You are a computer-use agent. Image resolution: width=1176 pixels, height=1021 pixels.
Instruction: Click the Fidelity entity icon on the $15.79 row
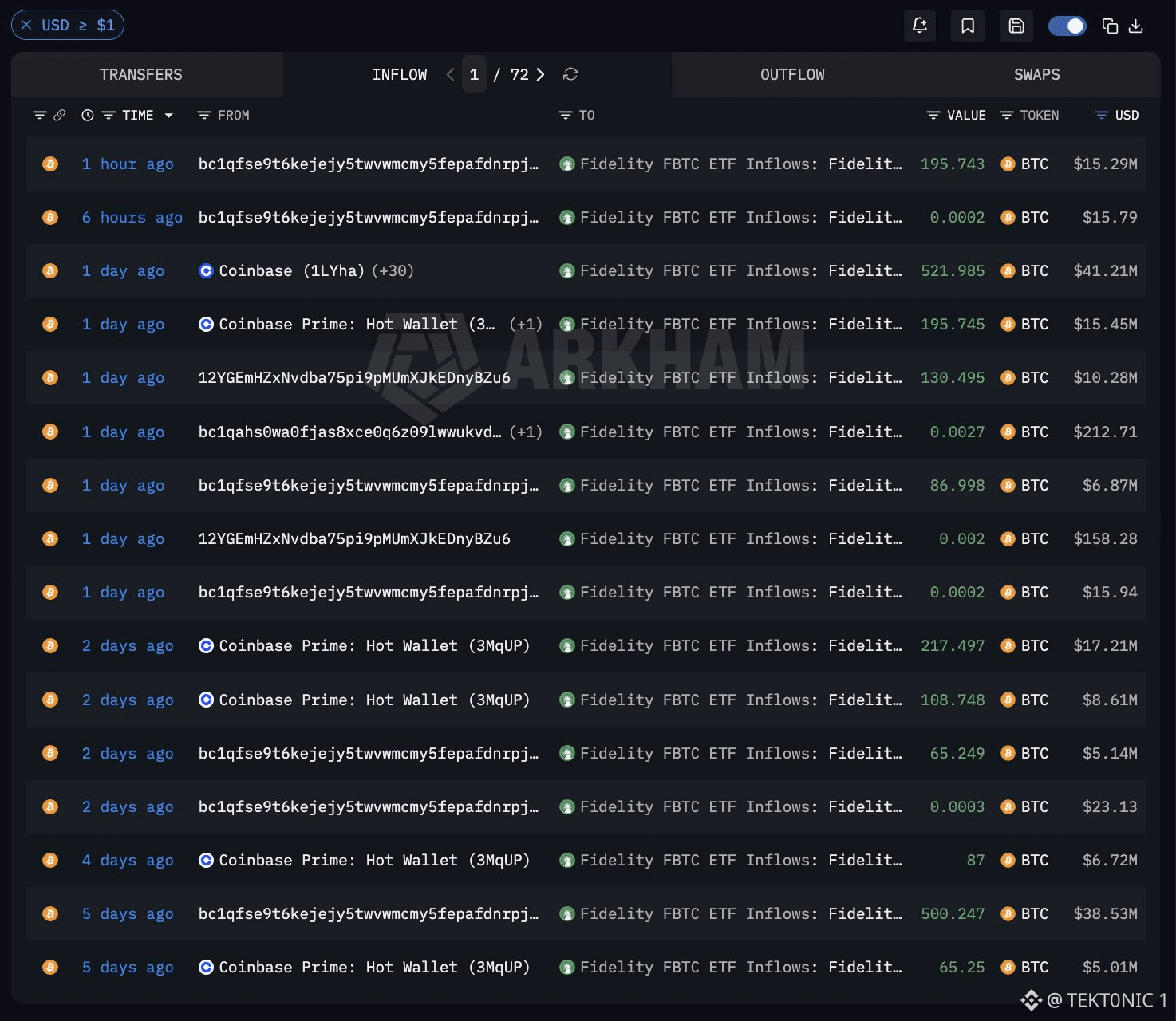point(567,217)
